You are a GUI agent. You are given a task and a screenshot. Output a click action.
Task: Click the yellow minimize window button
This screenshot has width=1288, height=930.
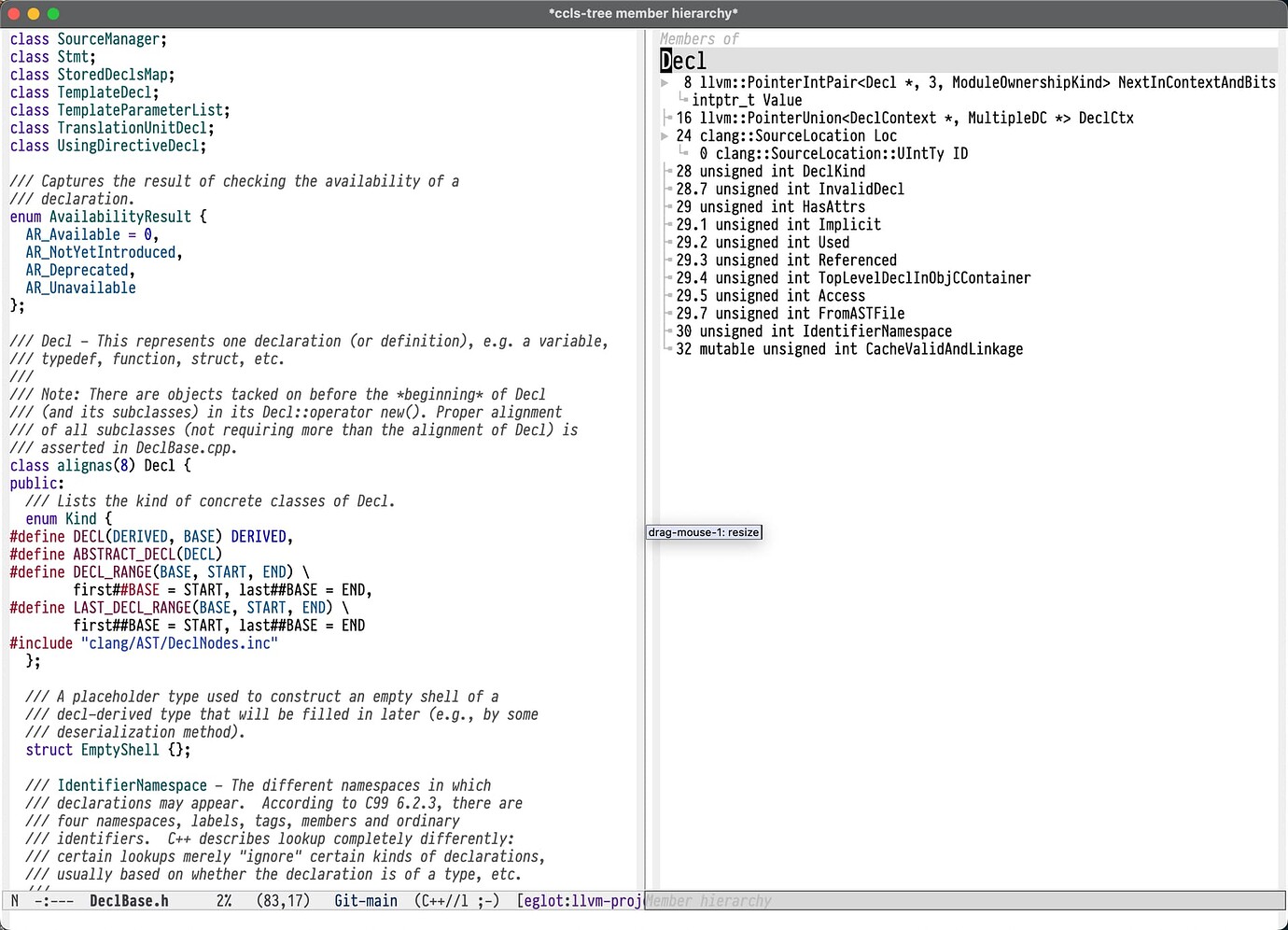(34, 13)
